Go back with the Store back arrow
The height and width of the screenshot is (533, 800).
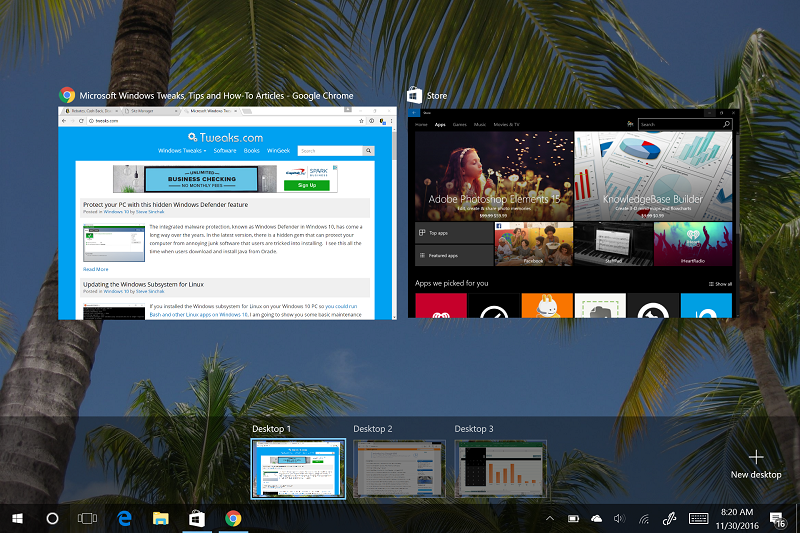pyautogui.click(x=414, y=113)
